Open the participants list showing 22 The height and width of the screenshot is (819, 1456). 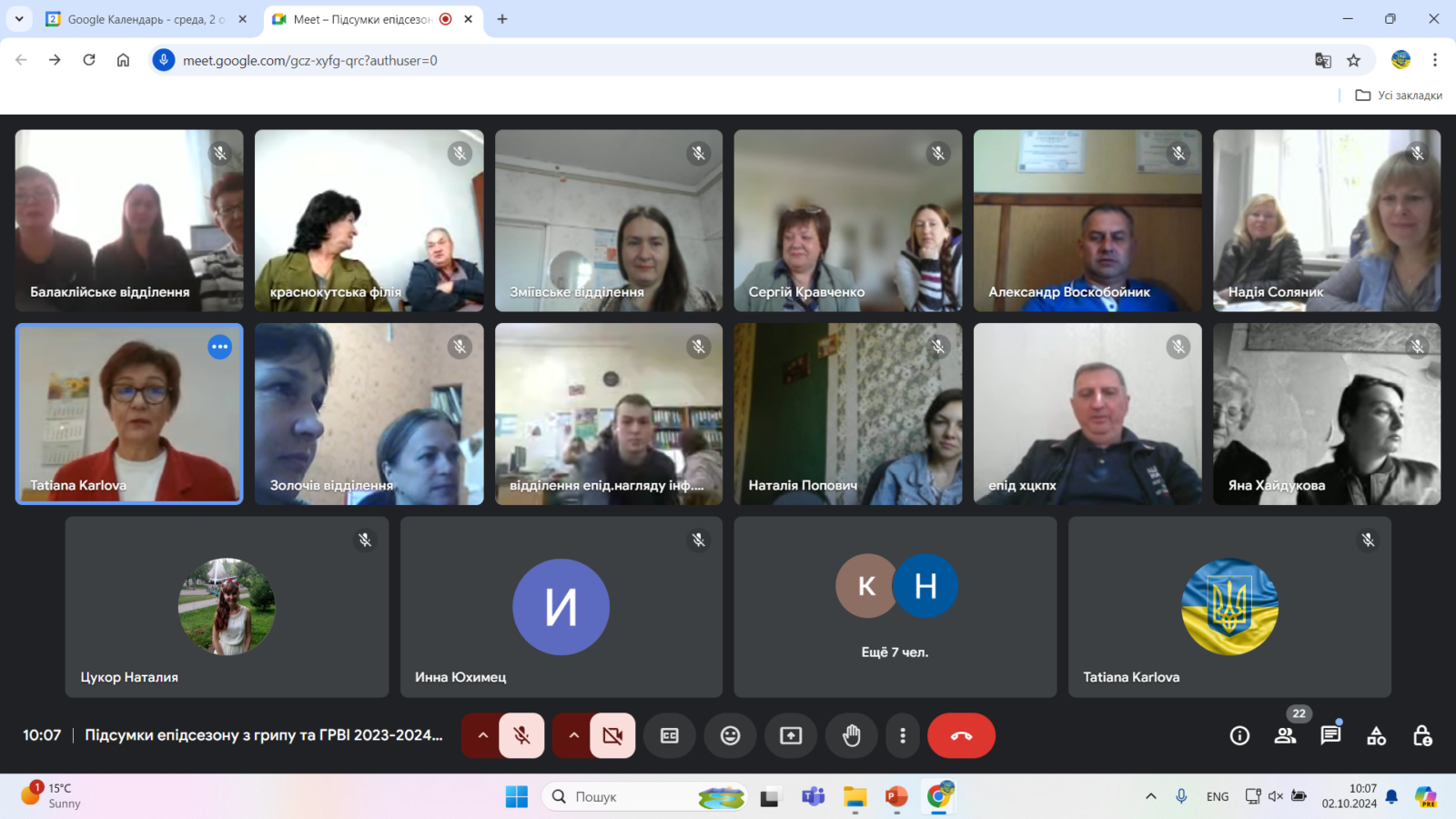point(1285,735)
